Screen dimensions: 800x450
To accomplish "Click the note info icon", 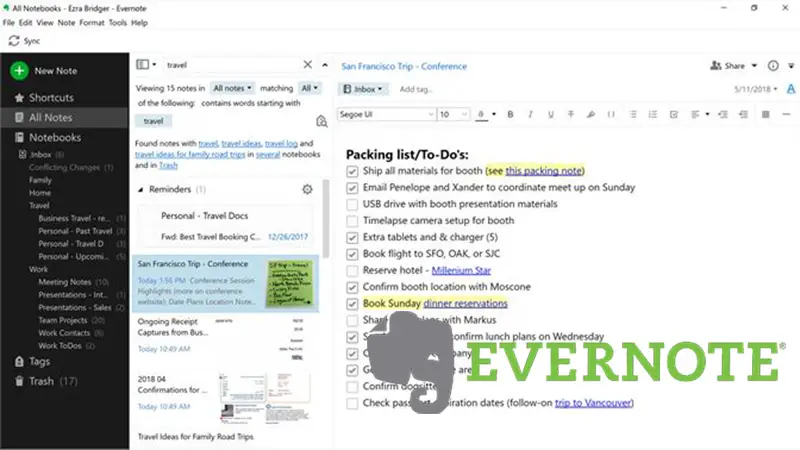I will [773, 66].
